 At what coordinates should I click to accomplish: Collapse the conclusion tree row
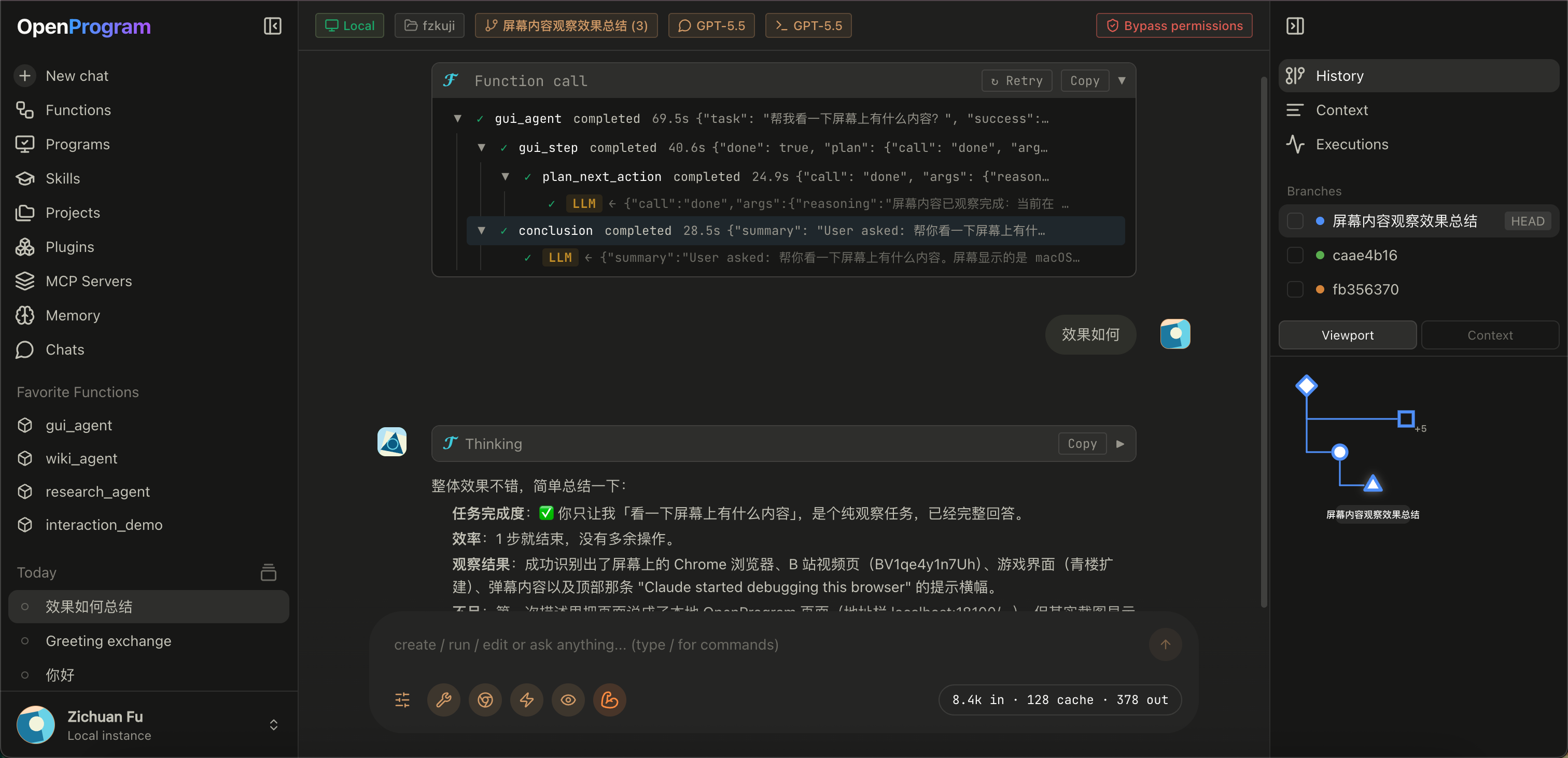(481, 231)
